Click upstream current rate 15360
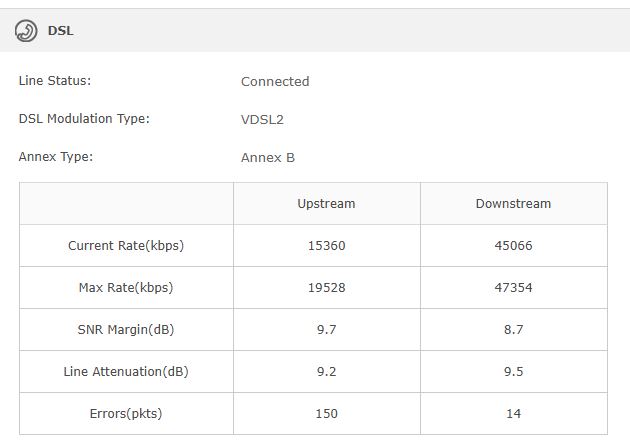The height and width of the screenshot is (444, 630). [x=327, y=246]
